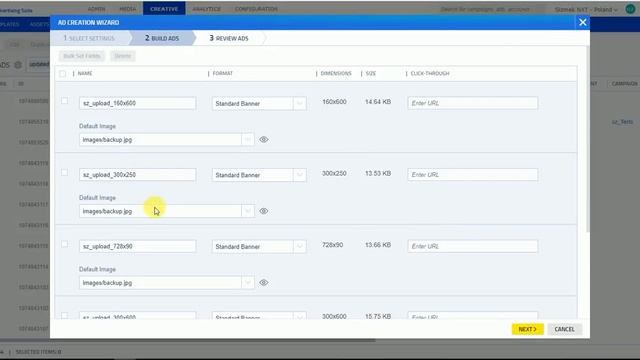Click the name field sz_upload_300x250

tap(137, 175)
